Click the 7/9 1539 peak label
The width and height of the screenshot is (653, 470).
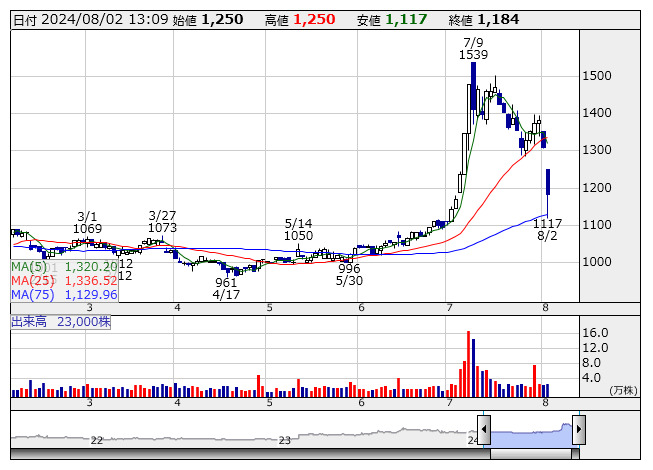[x=473, y=48]
